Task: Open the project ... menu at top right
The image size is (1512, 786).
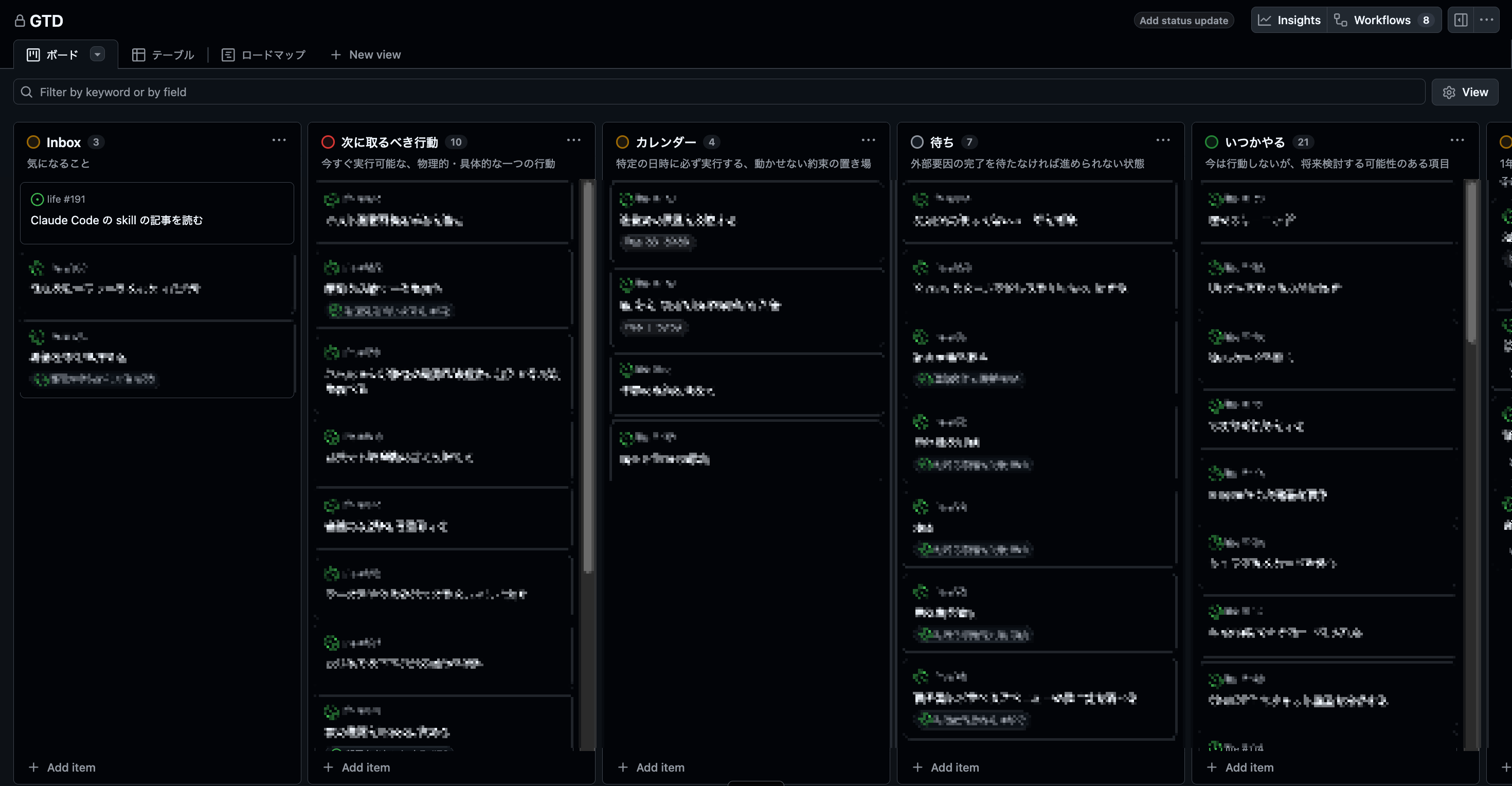Action: point(1488,20)
